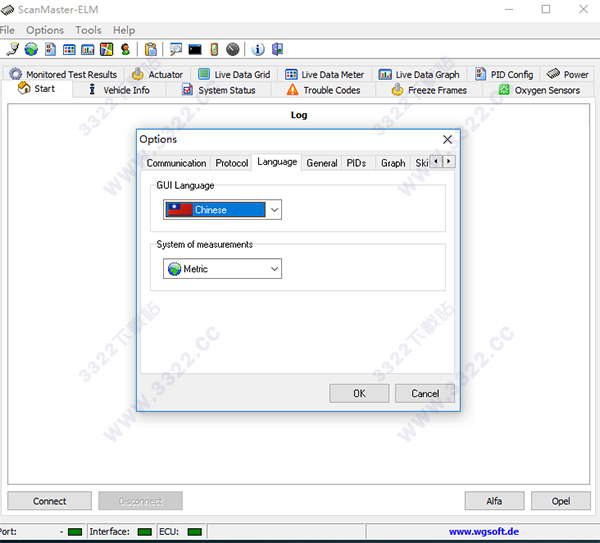Viewport: 600px width, 543px height.
Task: Open the Options menu in menu bar
Action: tap(45, 30)
